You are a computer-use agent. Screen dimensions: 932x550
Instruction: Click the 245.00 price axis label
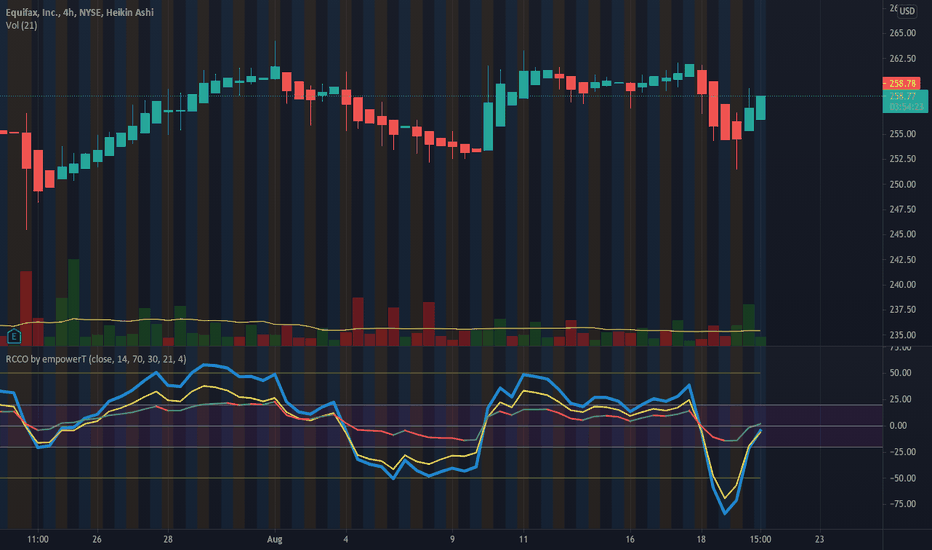(x=902, y=234)
